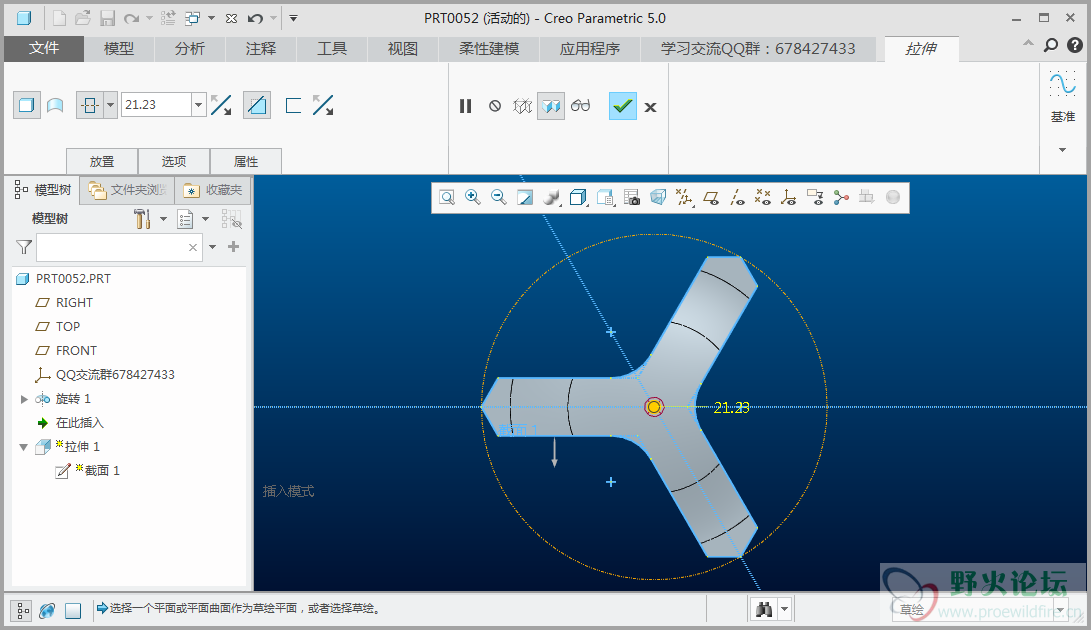Open depth type dropdown arrow

[x=110, y=105]
